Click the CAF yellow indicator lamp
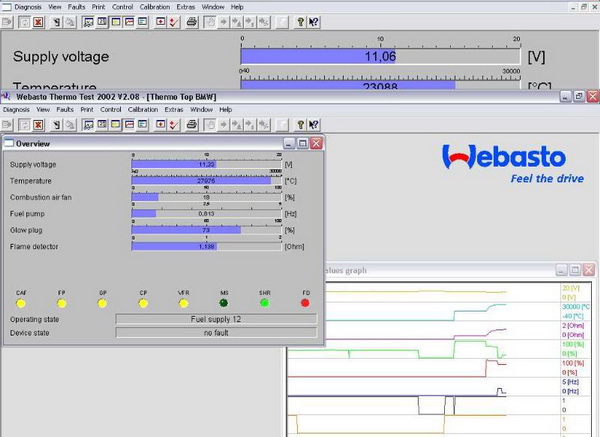The height and width of the screenshot is (437, 600). tap(21, 303)
